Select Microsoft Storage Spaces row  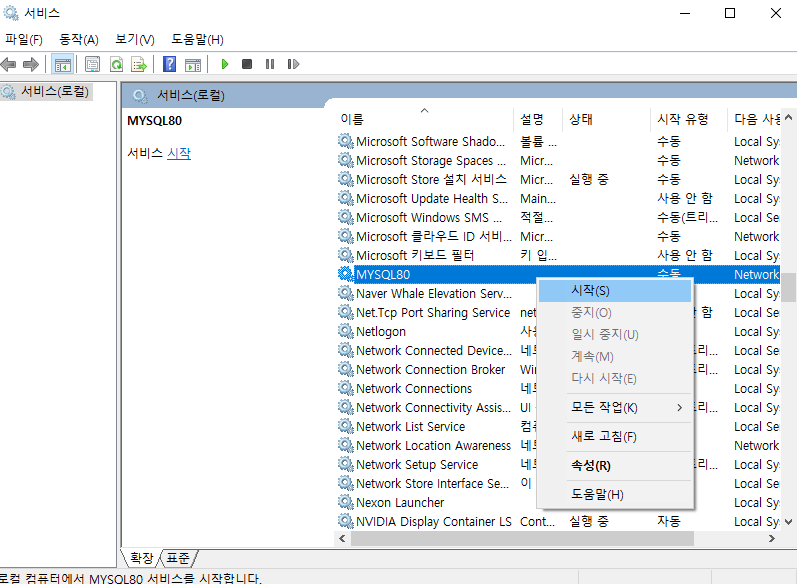pos(558,160)
